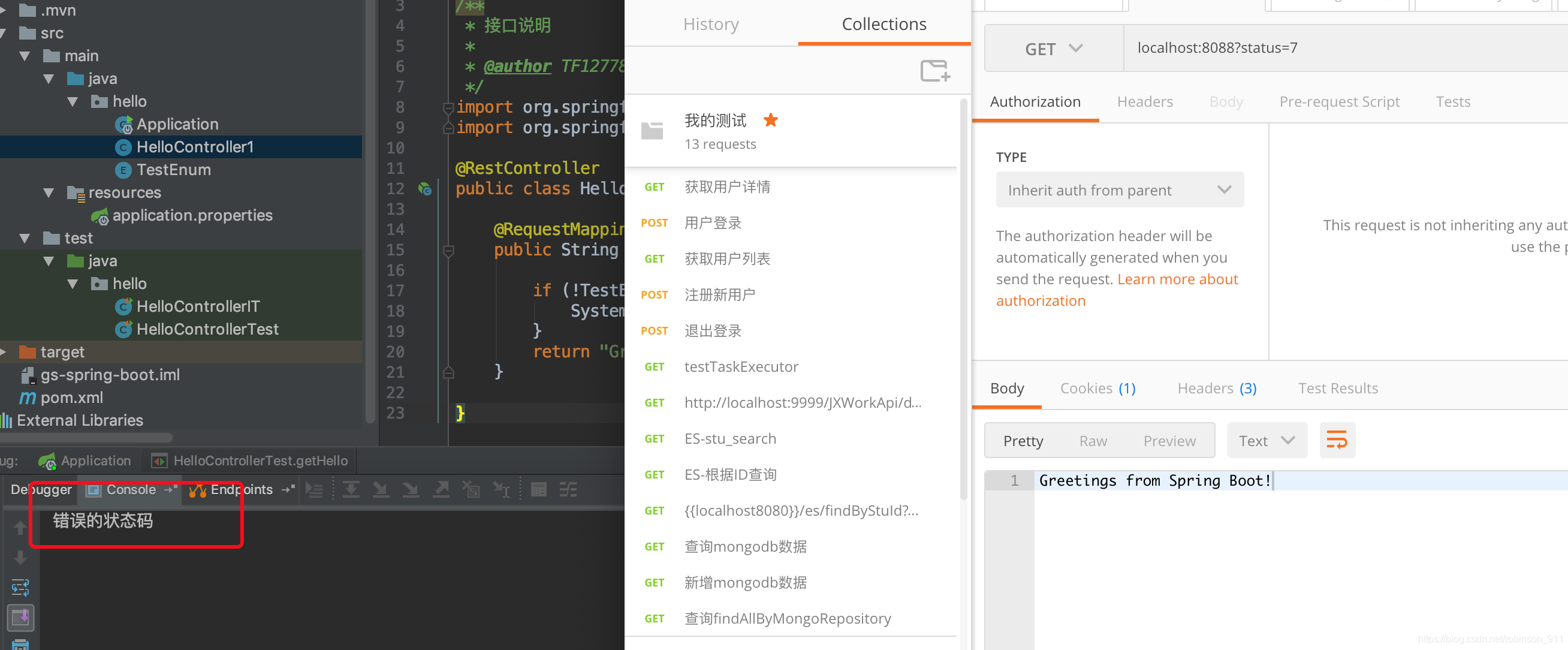Switch to the History tab
Screen dimensions: 1568x650
(710, 24)
